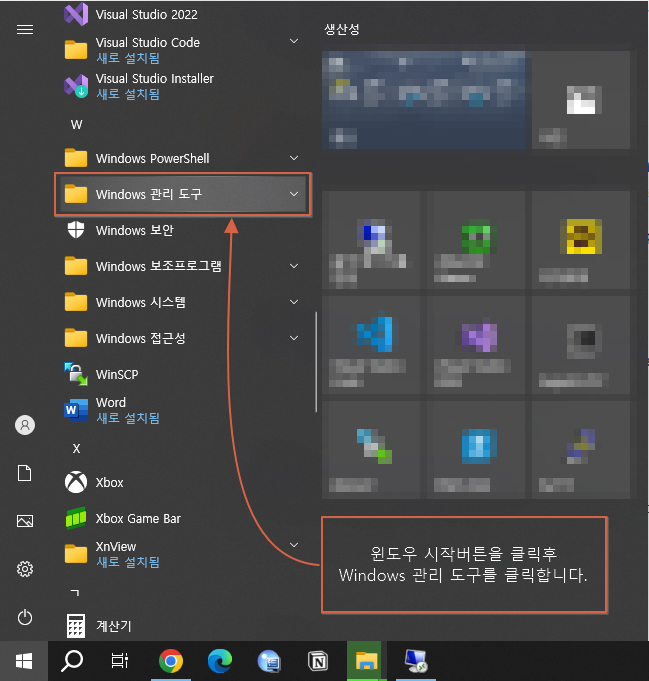This screenshot has width=649, height=681.
Task: Expand the Visual Studio Code folder chevron
Action: (294, 41)
